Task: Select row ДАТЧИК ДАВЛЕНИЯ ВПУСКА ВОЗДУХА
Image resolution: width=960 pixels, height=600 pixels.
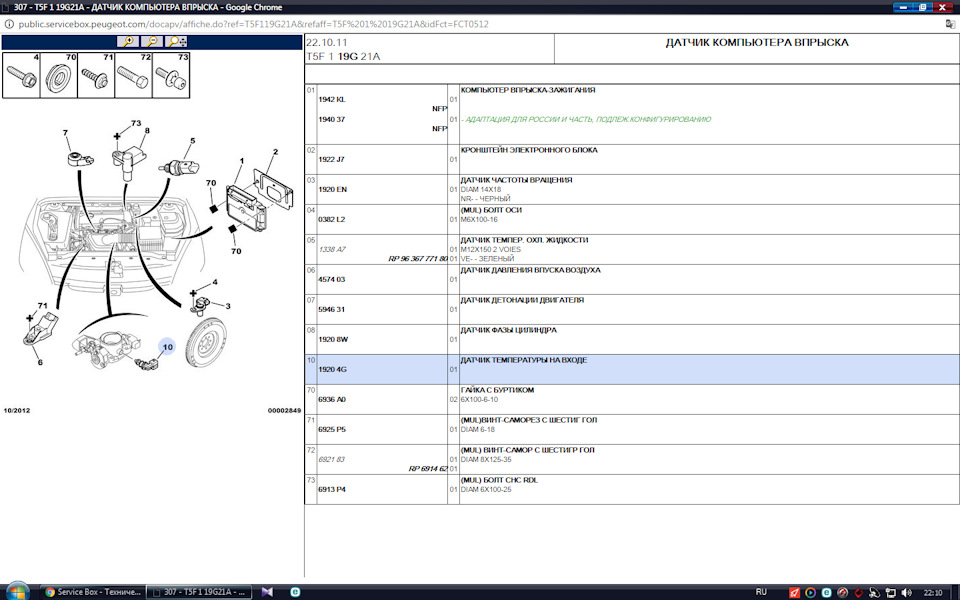Action: [632, 279]
